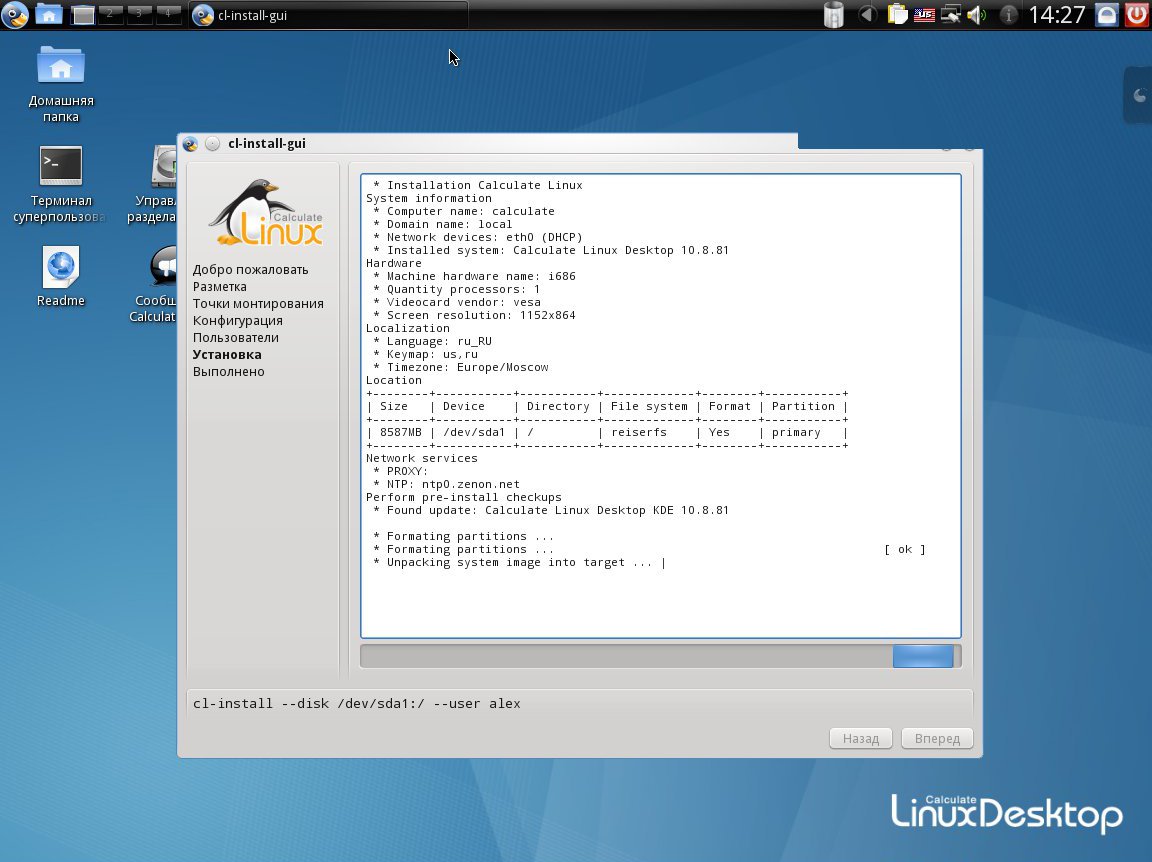Click the volume speaker icon
This screenshot has height=862, width=1152.
click(977, 15)
